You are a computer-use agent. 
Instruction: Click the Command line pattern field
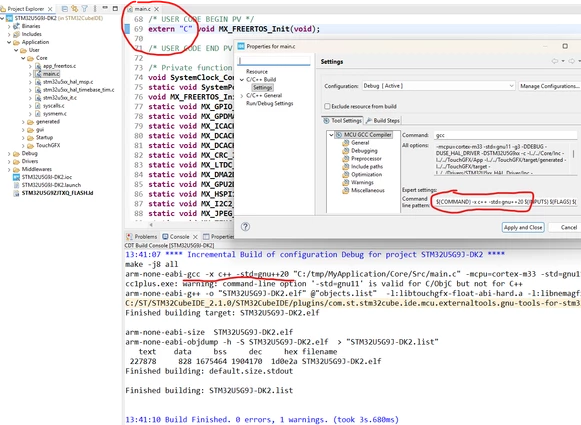click(x=505, y=202)
